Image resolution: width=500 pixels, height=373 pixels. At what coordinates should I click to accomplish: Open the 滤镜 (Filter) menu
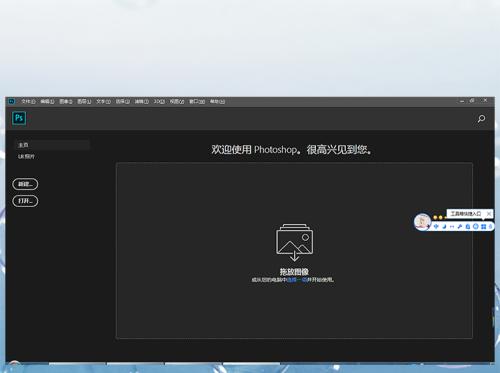coord(141,101)
